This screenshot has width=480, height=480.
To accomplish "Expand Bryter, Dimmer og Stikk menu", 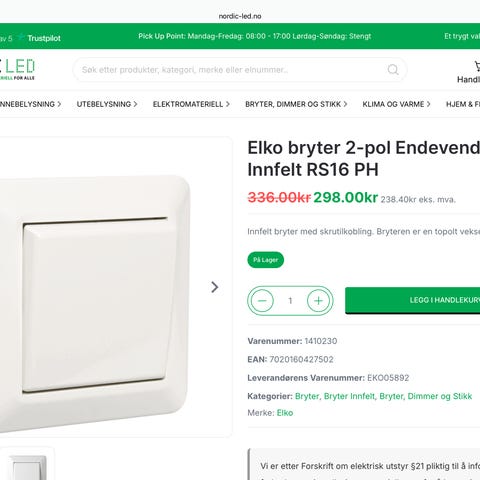I will click(296, 104).
